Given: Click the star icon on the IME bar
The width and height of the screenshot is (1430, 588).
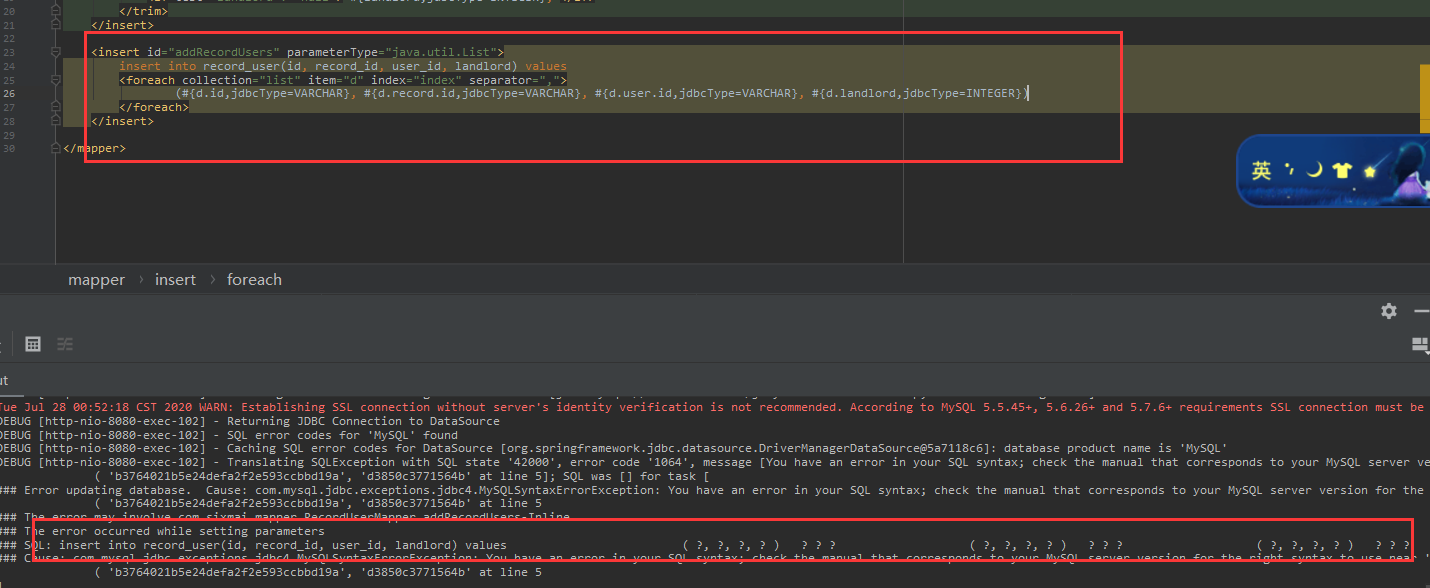Looking at the screenshot, I should pyautogui.click(x=1369, y=172).
